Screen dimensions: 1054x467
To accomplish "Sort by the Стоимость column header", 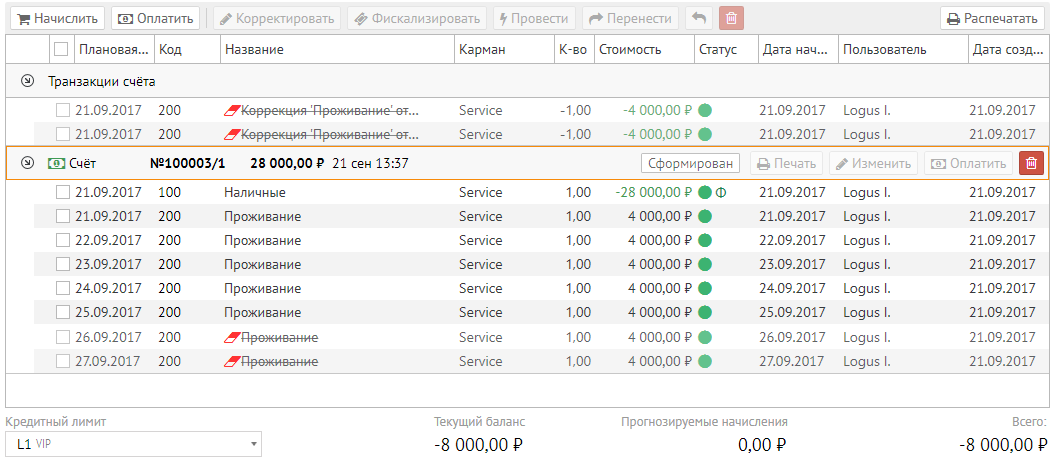I will pos(630,49).
